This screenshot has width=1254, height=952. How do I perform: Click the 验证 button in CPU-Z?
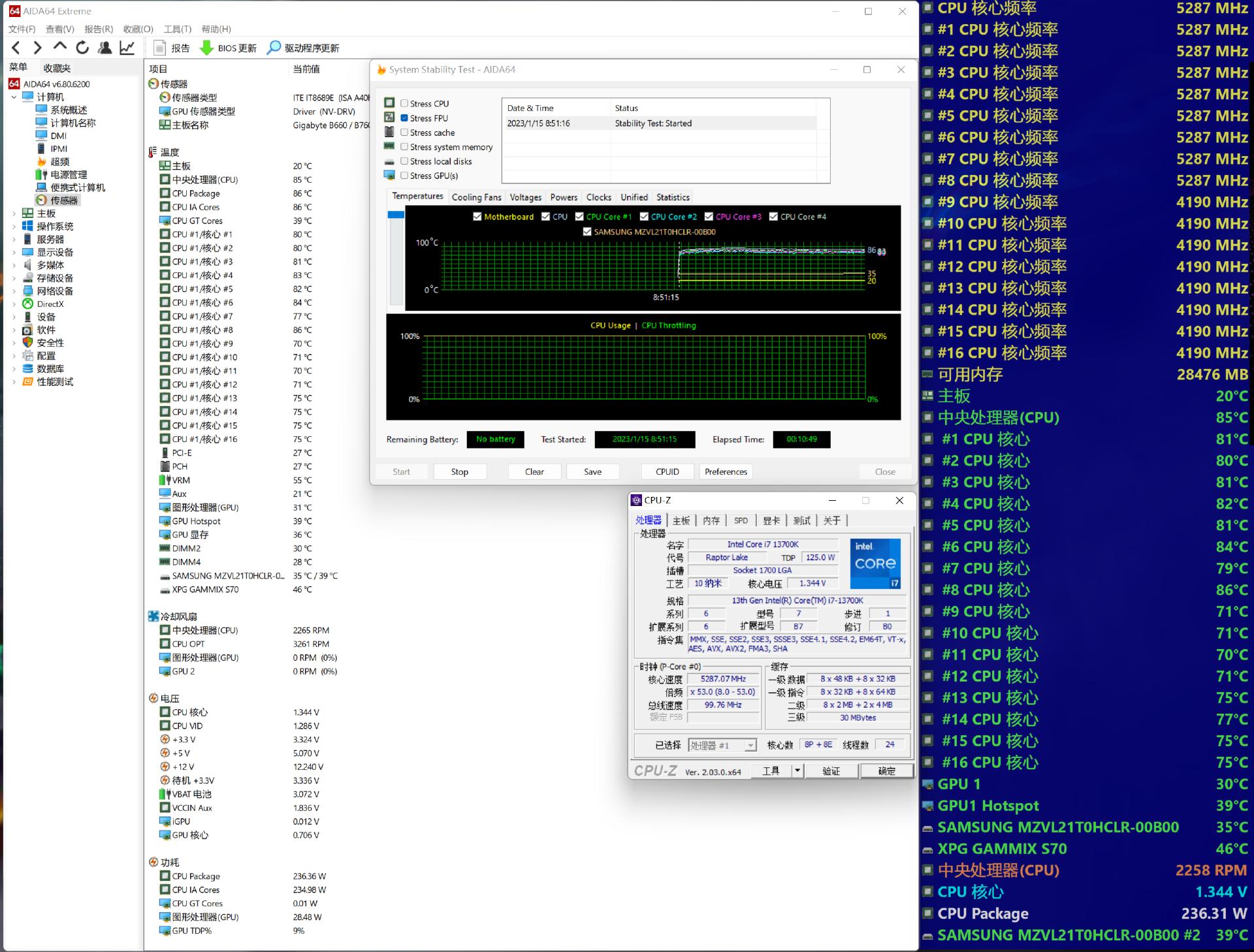(x=831, y=771)
